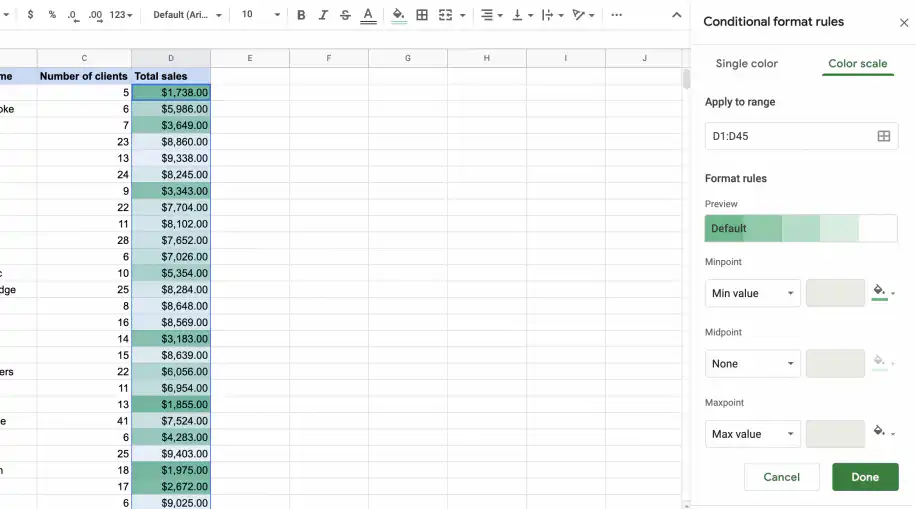Click Midpoint value input field
Image resolution: width=916 pixels, height=509 pixels.
835,363
